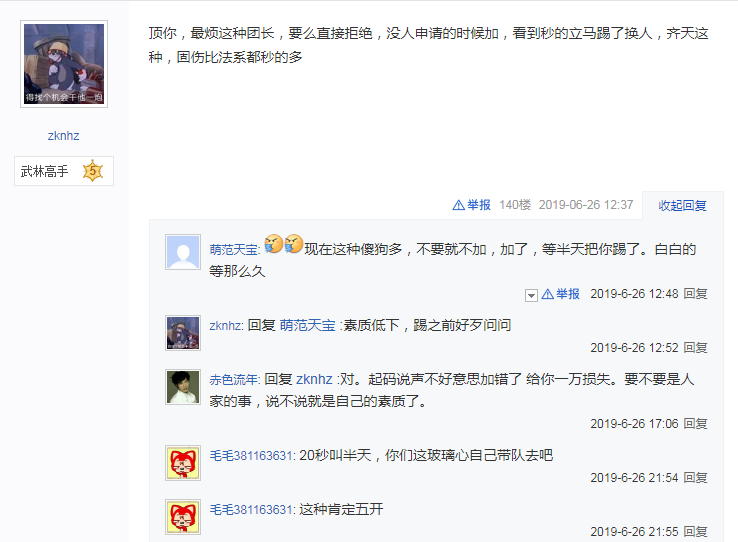Report post 140楼 via 举报 icon
Image resolution: width=738 pixels, height=542 pixels.
tap(472, 205)
